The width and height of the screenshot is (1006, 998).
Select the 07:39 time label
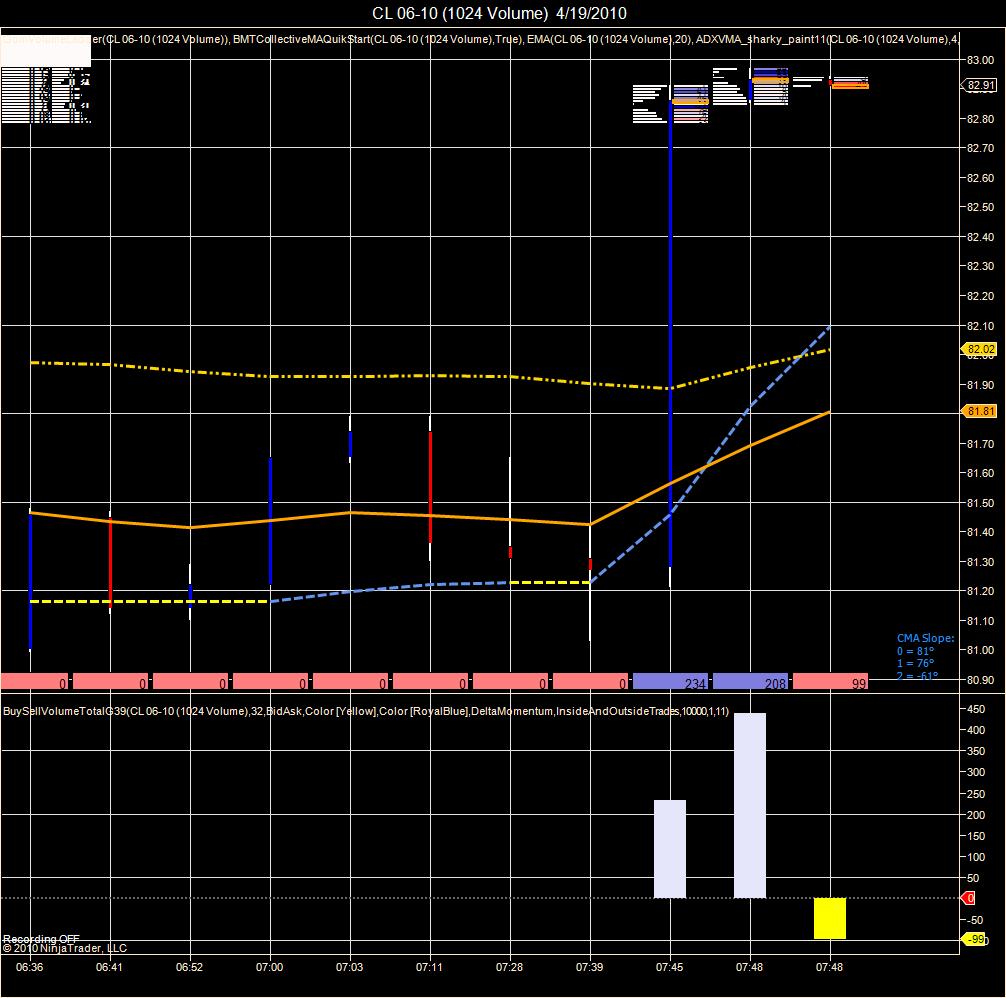590,966
